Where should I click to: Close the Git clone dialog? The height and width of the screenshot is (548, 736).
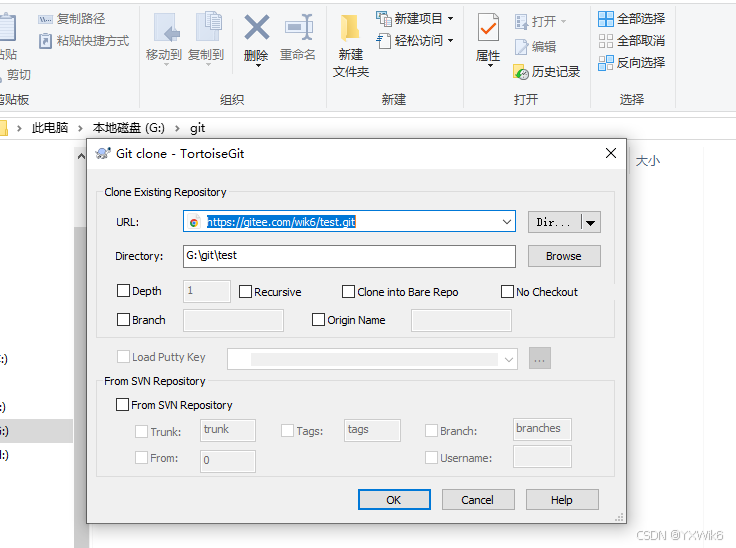pos(611,153)
